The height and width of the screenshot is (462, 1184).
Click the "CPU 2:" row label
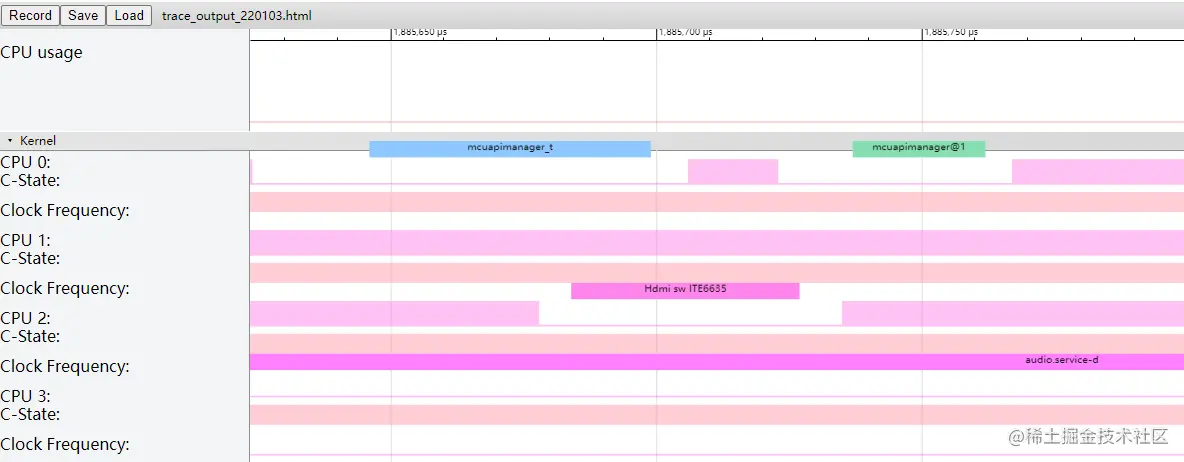pos(26,318)
